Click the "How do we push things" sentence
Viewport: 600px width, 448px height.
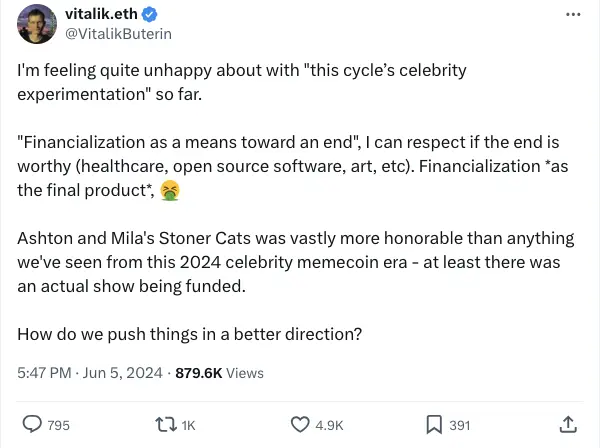tap(189, 333)
